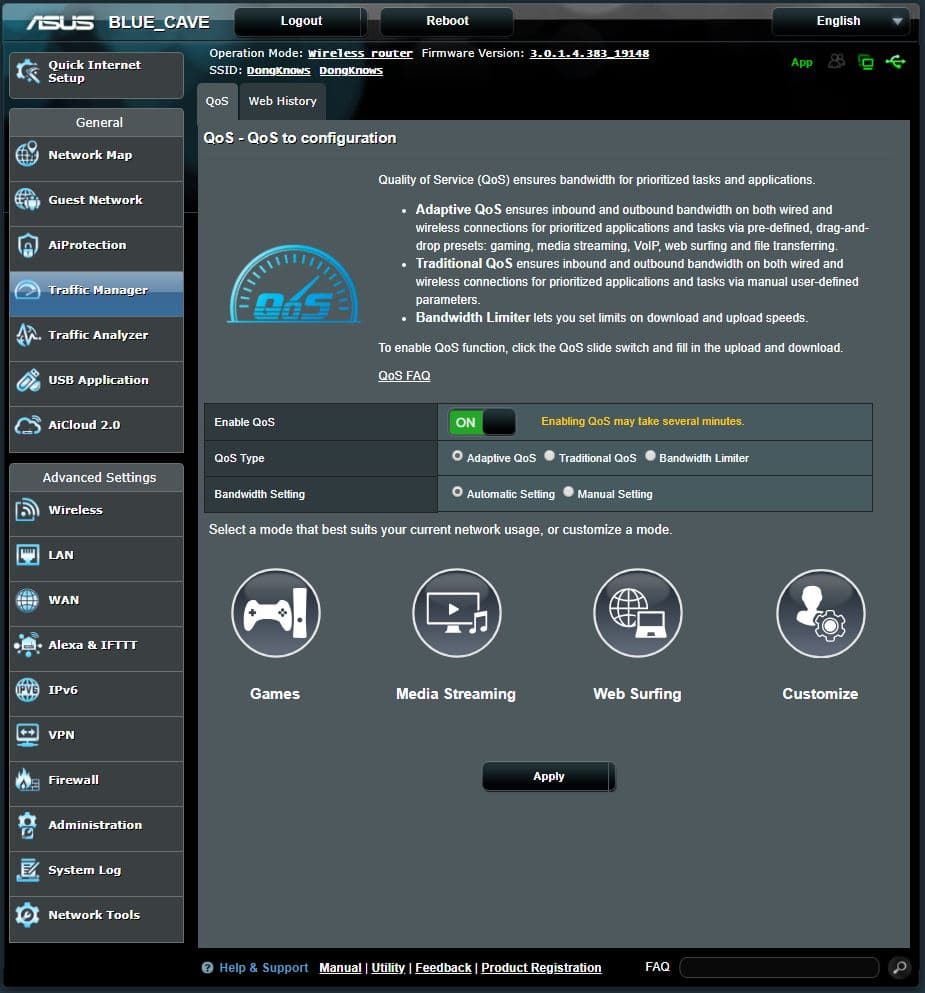The image size is (925, 993).
Task: Open the Guest Network users icon in header
Action: 836,62
